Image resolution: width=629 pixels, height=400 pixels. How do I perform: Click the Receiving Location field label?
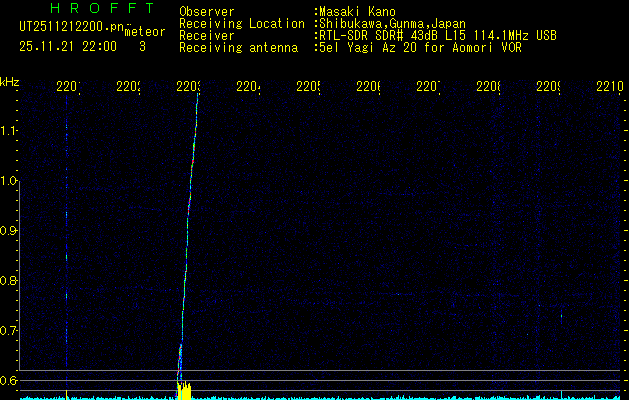(x=242, y=23)
